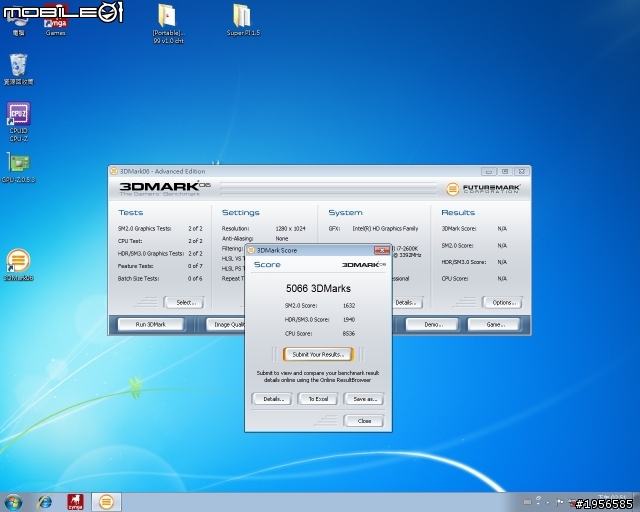Click the taskbar clock
The height and width of the screenshot is (512, 640).
612,498
